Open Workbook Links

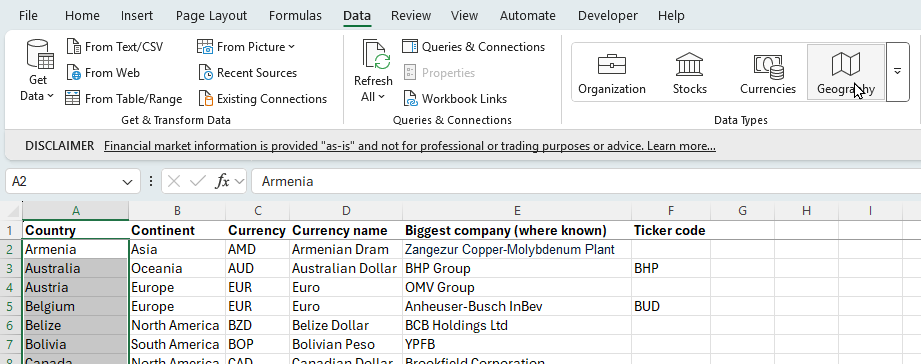coord(455,99)
